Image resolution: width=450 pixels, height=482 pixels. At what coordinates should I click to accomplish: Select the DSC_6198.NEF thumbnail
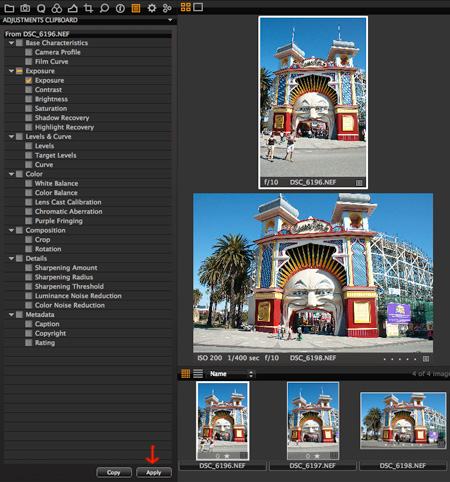[403, 421]
